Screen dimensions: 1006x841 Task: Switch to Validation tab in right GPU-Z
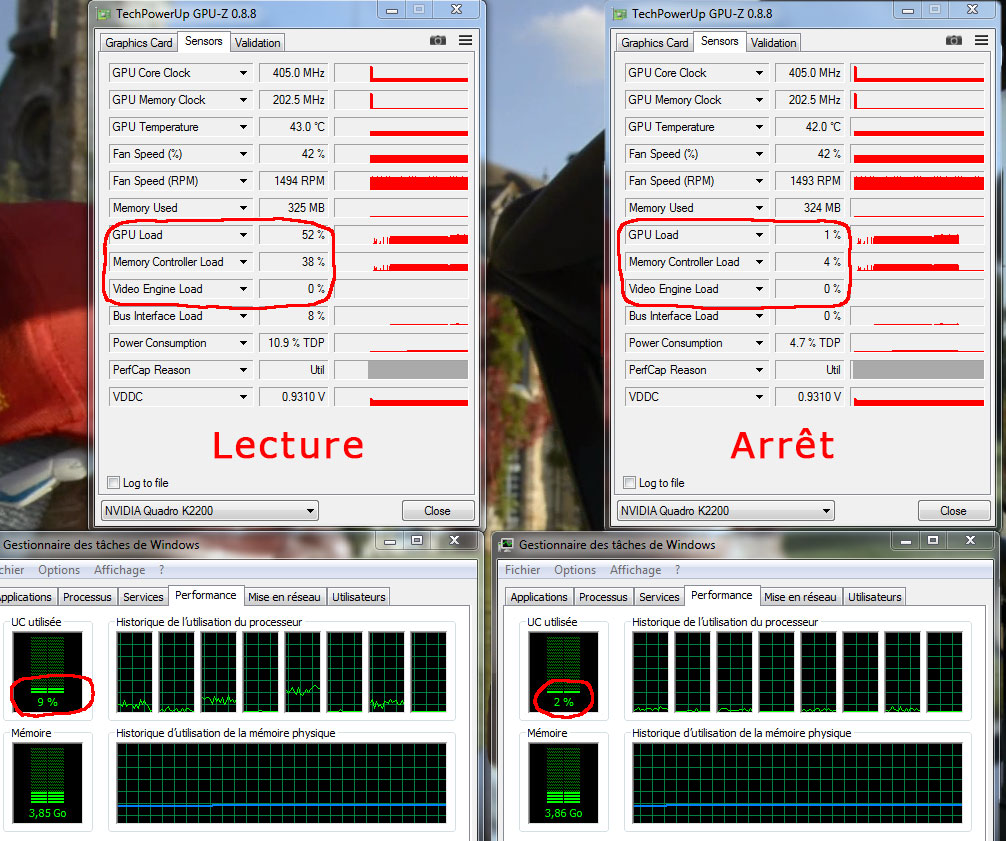[773, 43]
